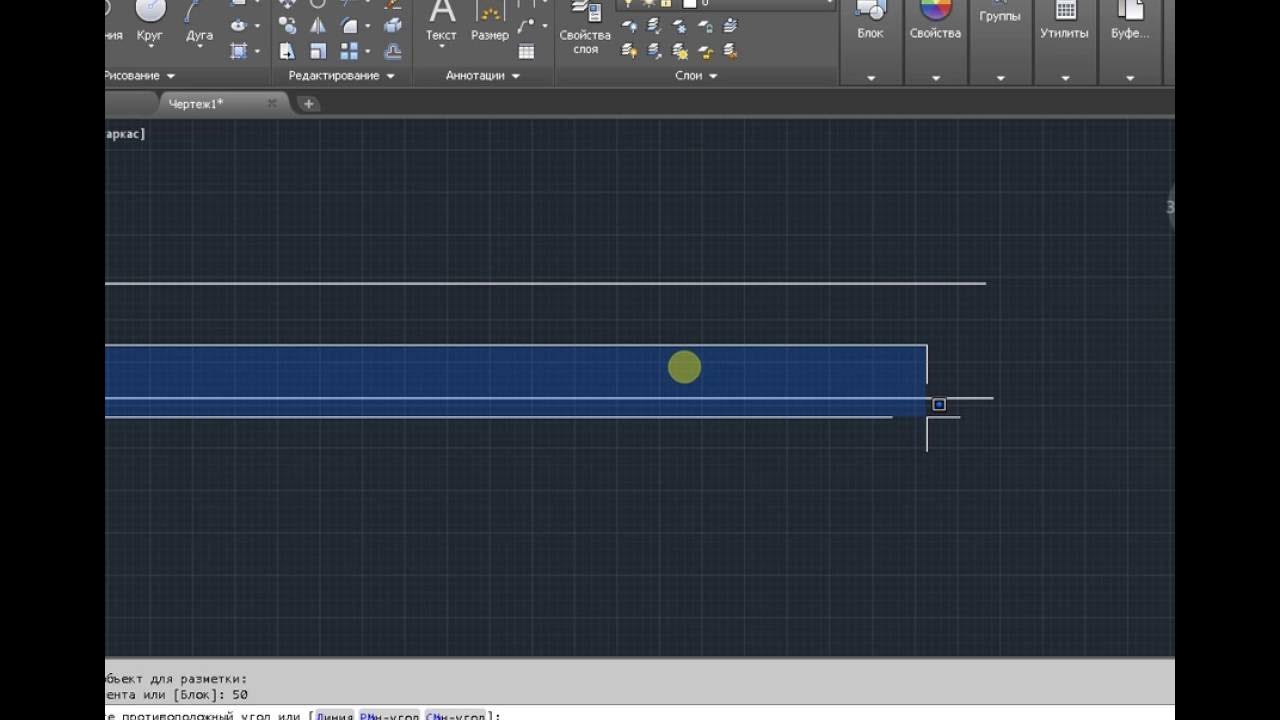
Task: Activate the Copy tool in the Редактирование panel
Action: (288, 26)
